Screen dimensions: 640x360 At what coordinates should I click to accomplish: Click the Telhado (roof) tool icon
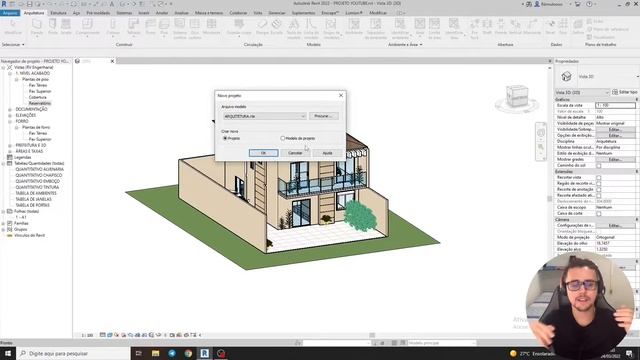pyautogui.click(x=133, y=24)
